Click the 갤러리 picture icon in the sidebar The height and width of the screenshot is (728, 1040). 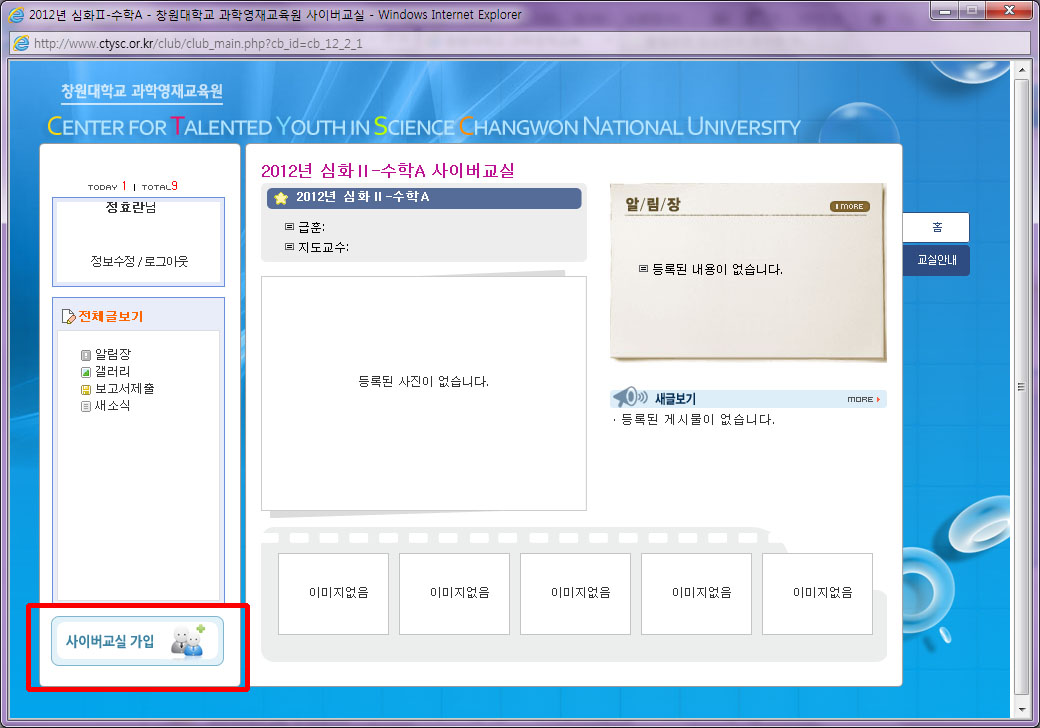pyautogui.click(x=86, y=372)
